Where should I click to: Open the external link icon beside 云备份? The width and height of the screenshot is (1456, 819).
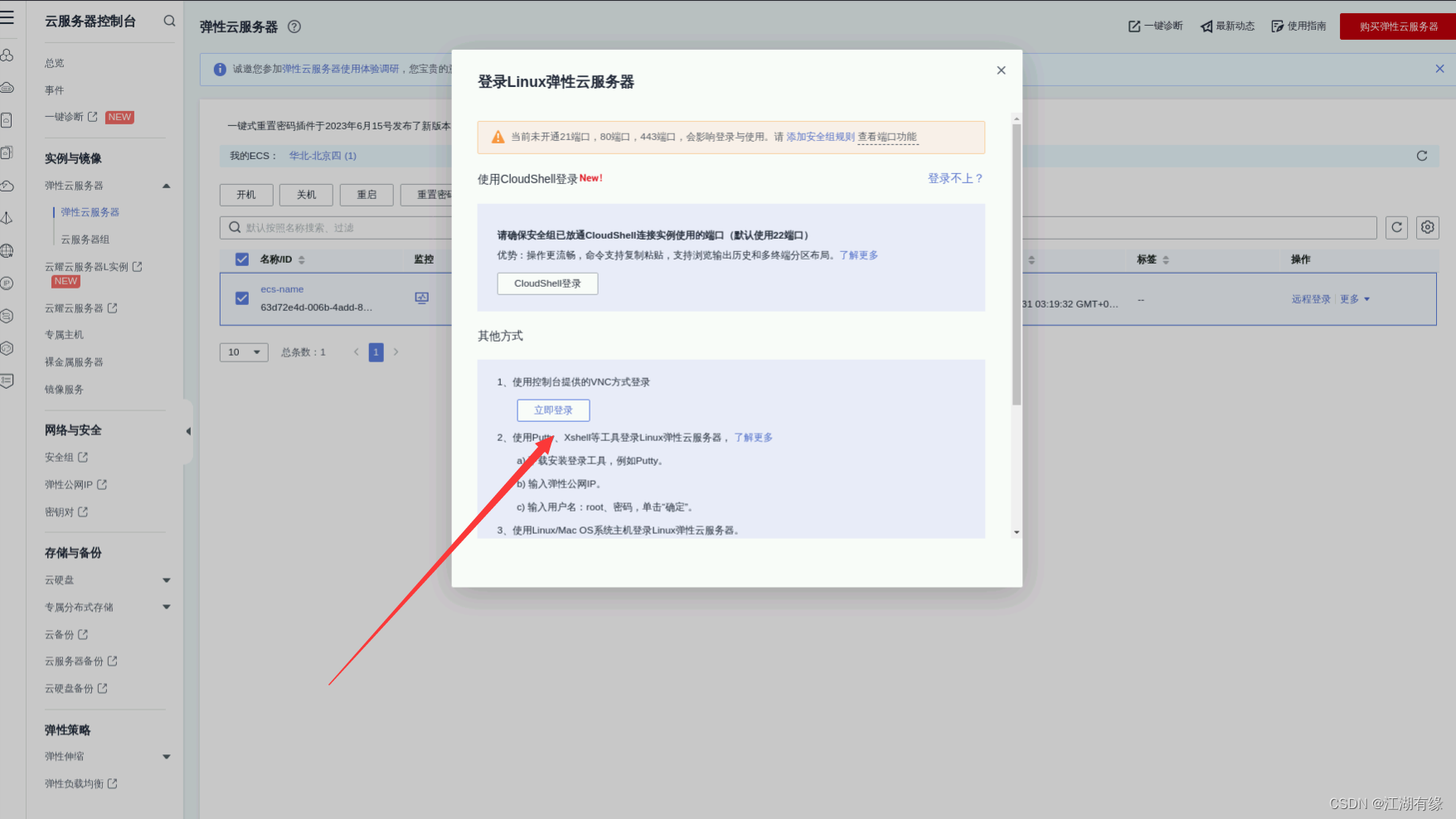click(x=83, y=634)
